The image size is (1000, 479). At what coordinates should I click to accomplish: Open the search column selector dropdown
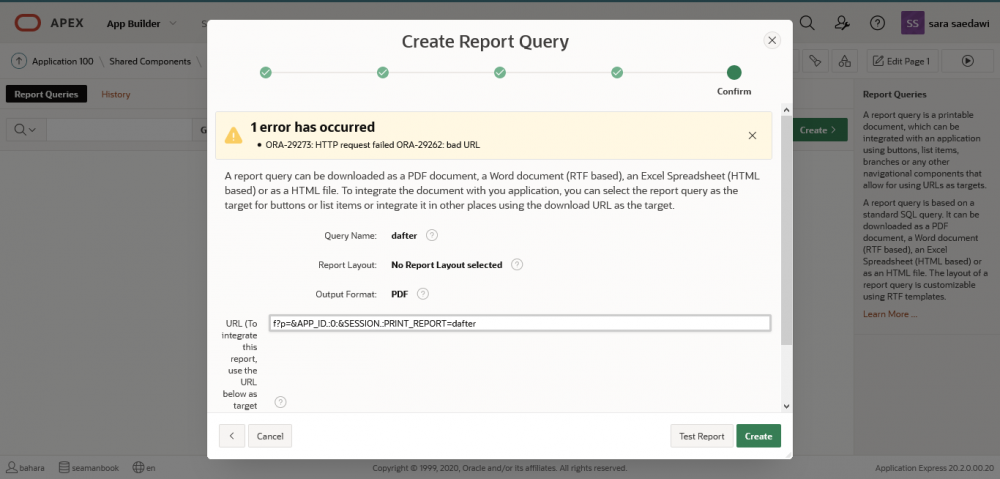tap(26, 129)
